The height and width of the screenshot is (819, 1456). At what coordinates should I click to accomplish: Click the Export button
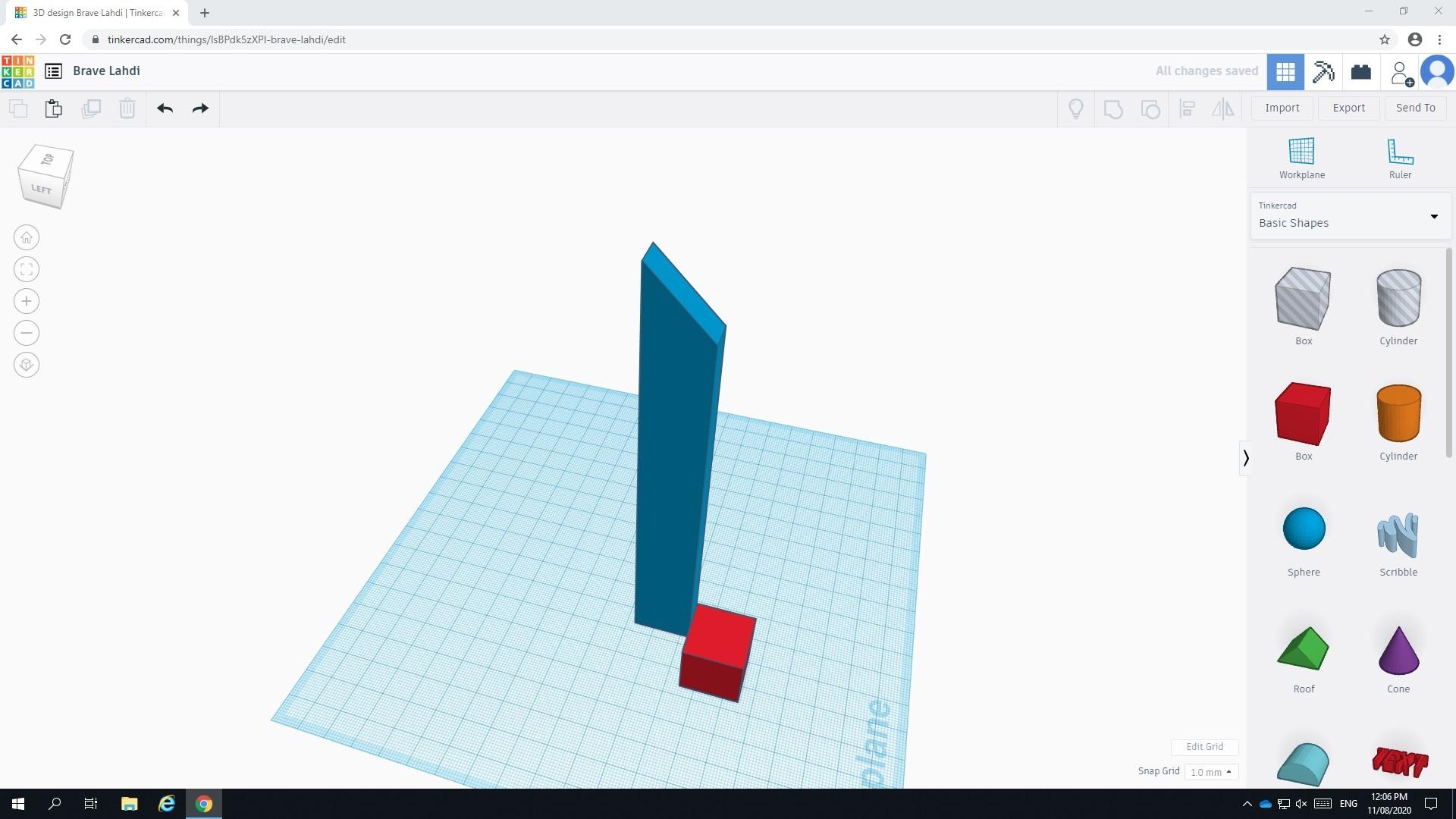tap(1348, 108)
